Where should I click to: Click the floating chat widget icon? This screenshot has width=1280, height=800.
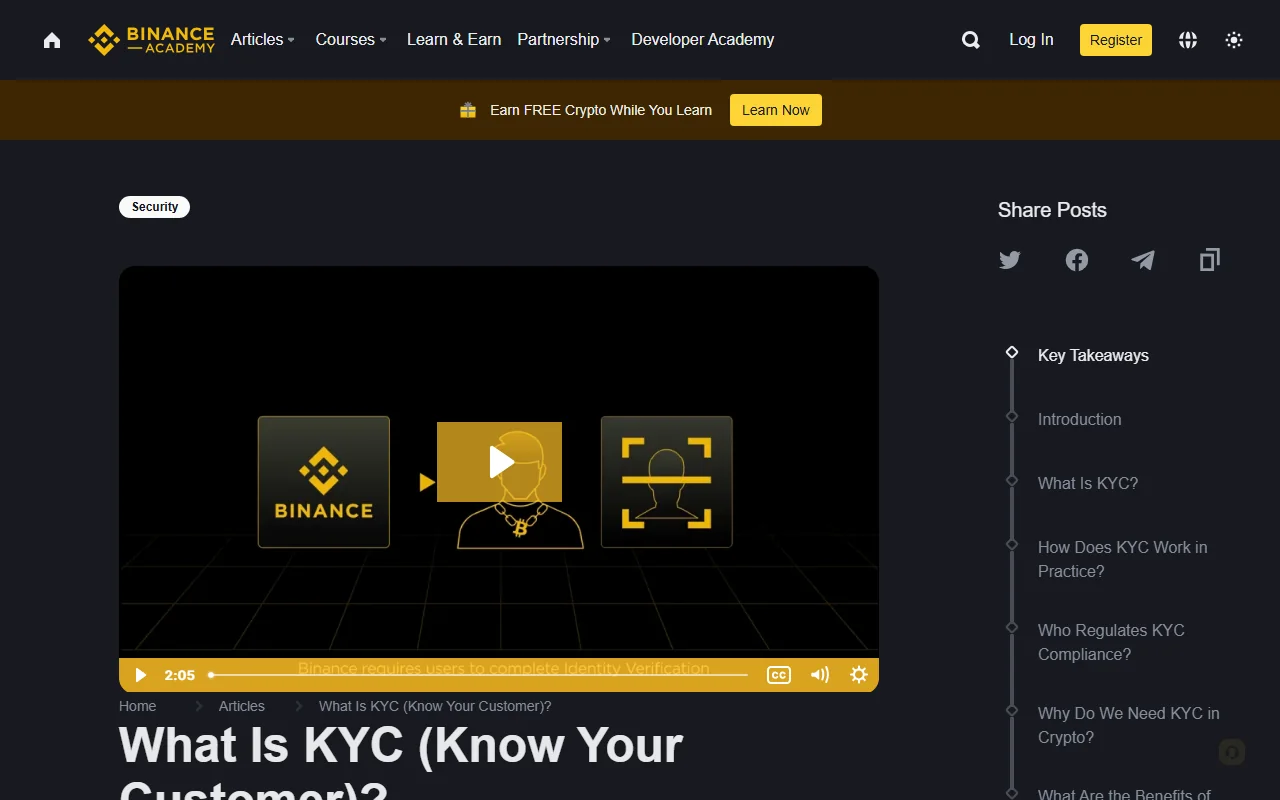point(1232,752)
